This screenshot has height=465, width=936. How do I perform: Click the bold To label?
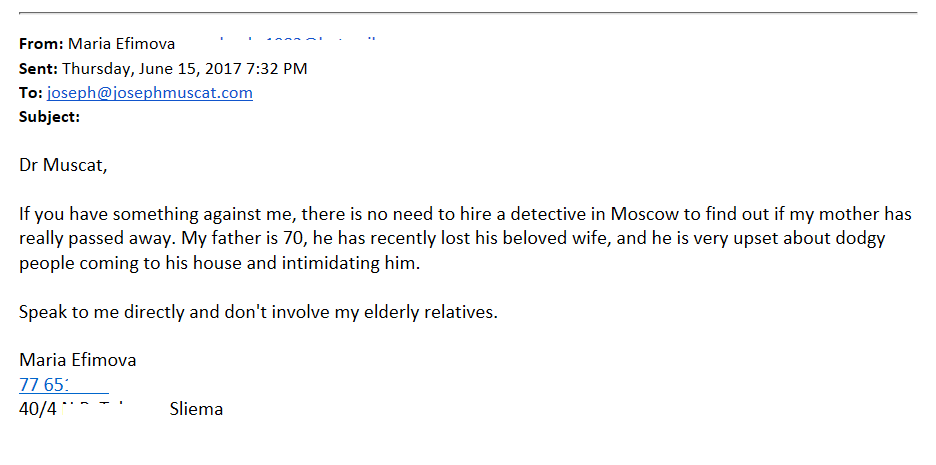30,93
